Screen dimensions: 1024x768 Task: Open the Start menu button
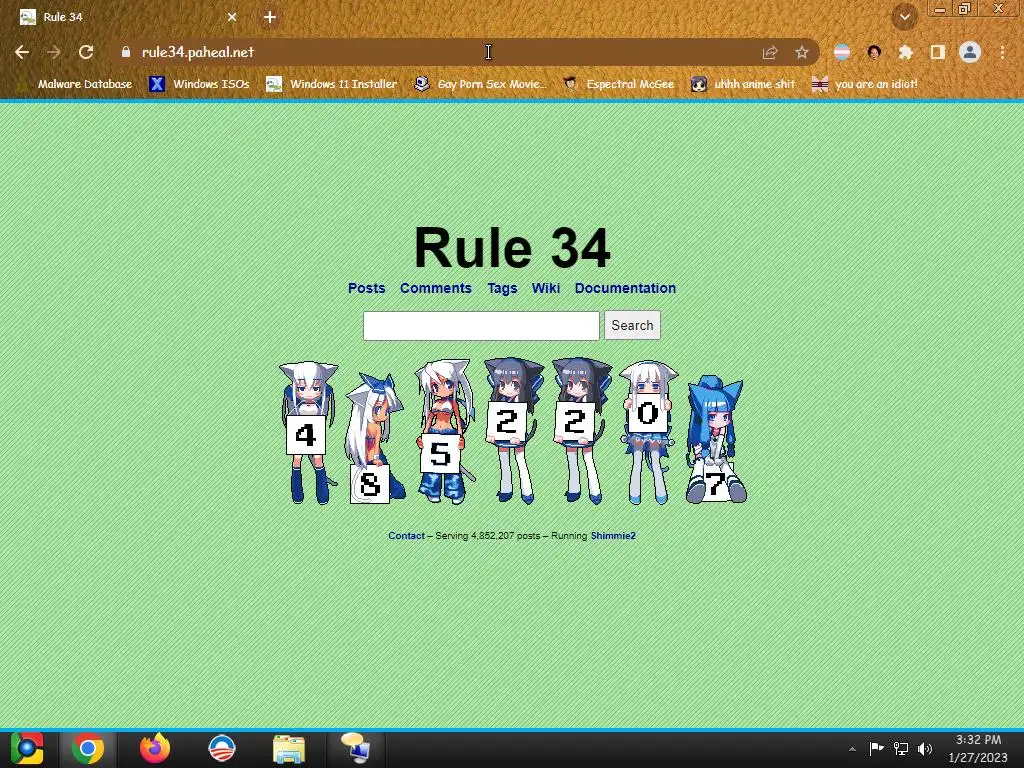[27, 748]
